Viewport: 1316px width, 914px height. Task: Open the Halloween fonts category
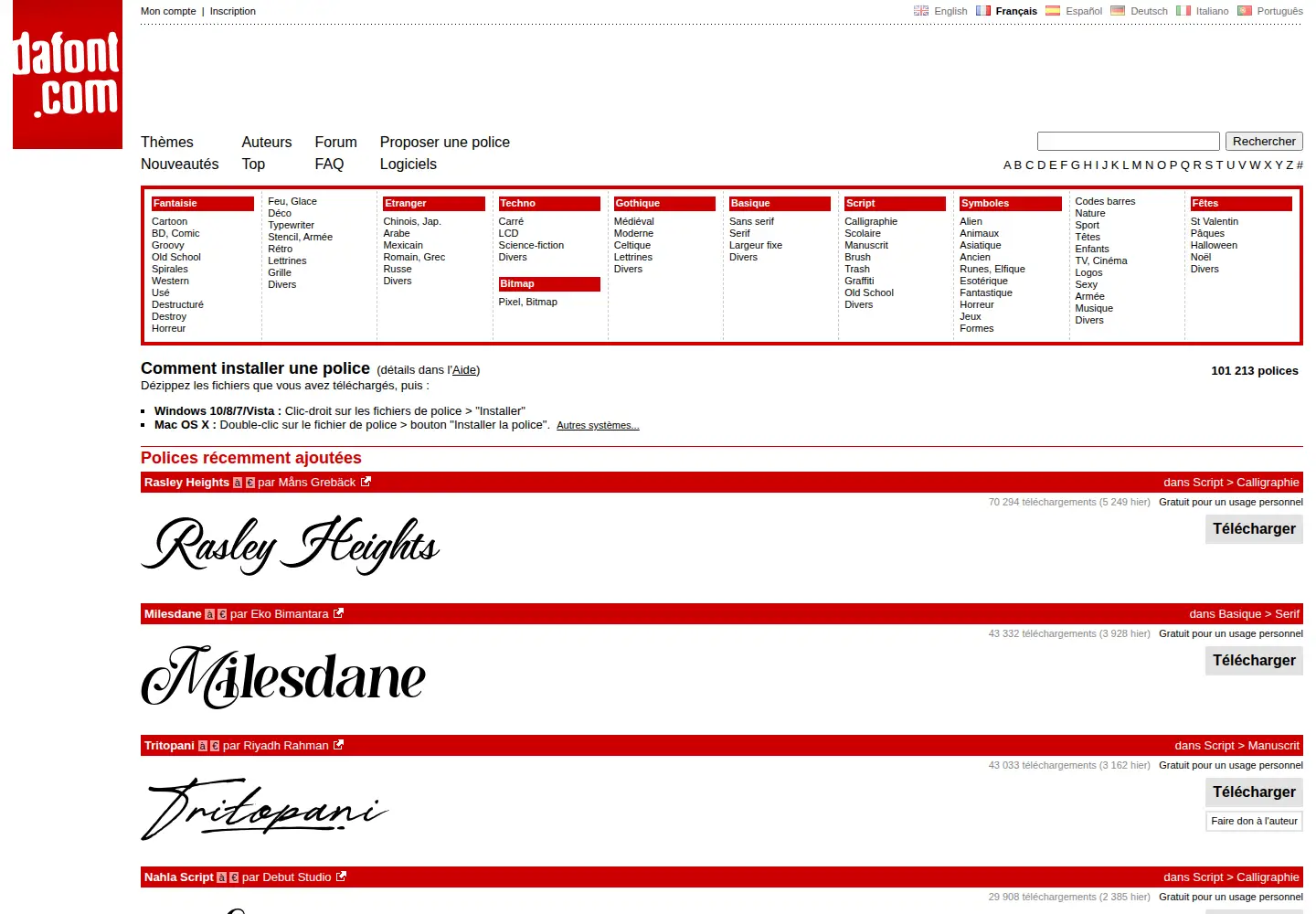click(1214, 245)
